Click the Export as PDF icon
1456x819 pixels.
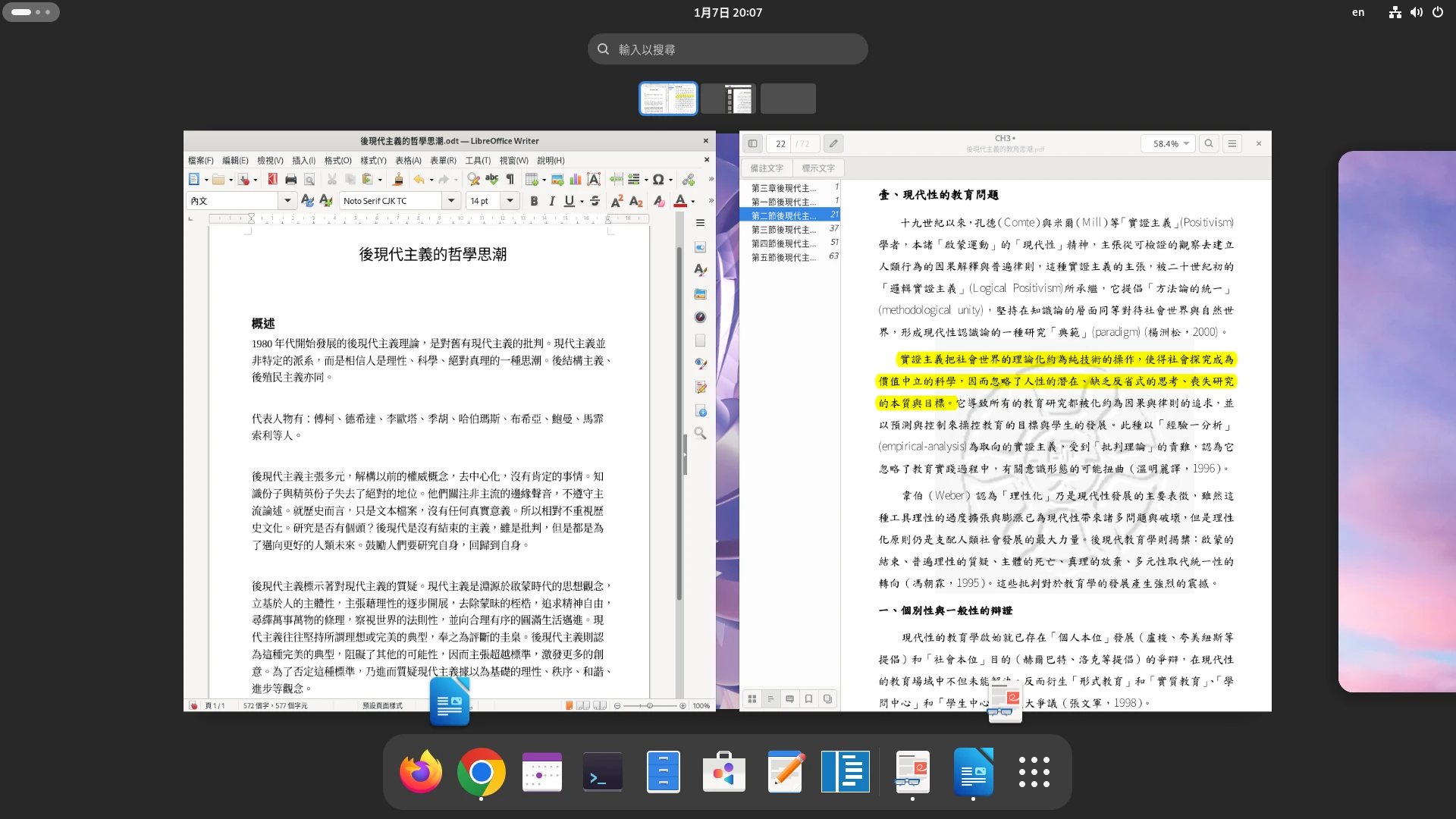pos(272,180)
